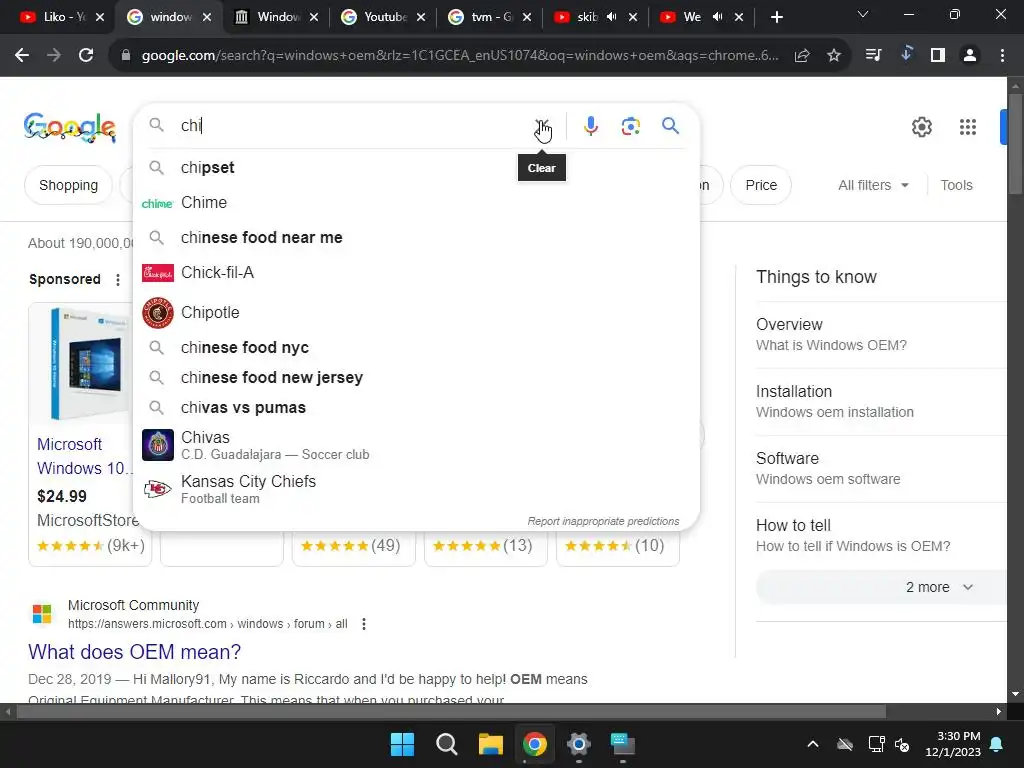This screenshot has width=1024, height=768.
Task: Select the Chick-fil-A suggestion
Action: pyautogui.click(x=416, y=272)
